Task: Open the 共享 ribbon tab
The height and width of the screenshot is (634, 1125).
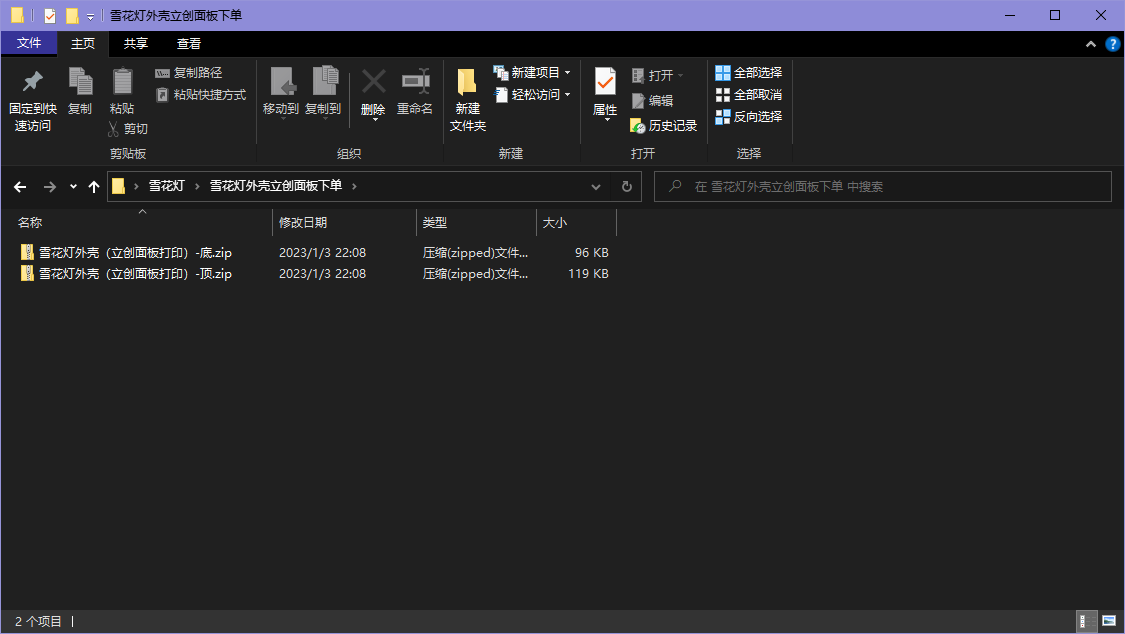Action: tap(136, 44)
